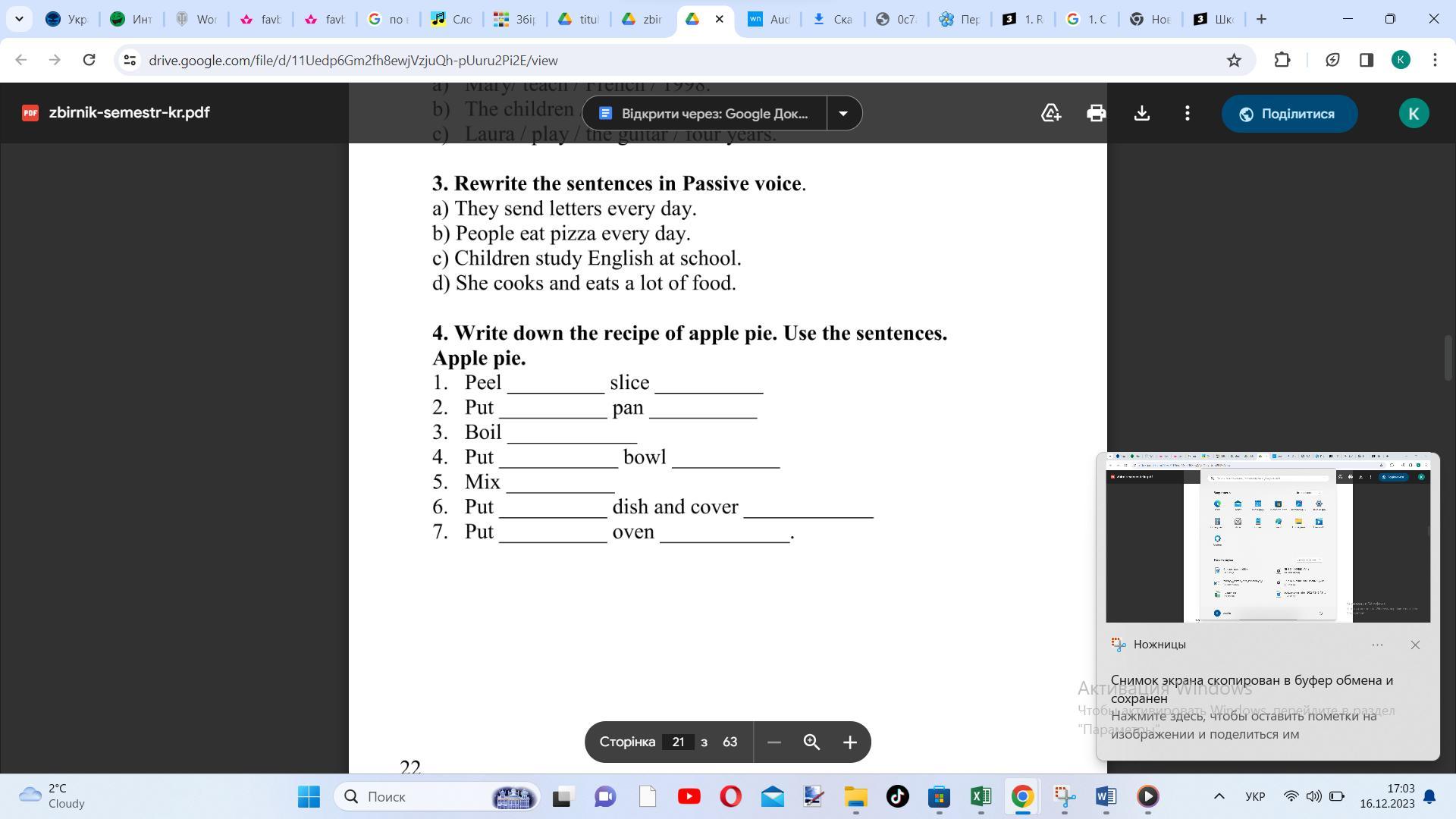Open the screenshot thumbnail in Ножницы notification
The image size is (1456, 819).
[x=1268, y=538]
